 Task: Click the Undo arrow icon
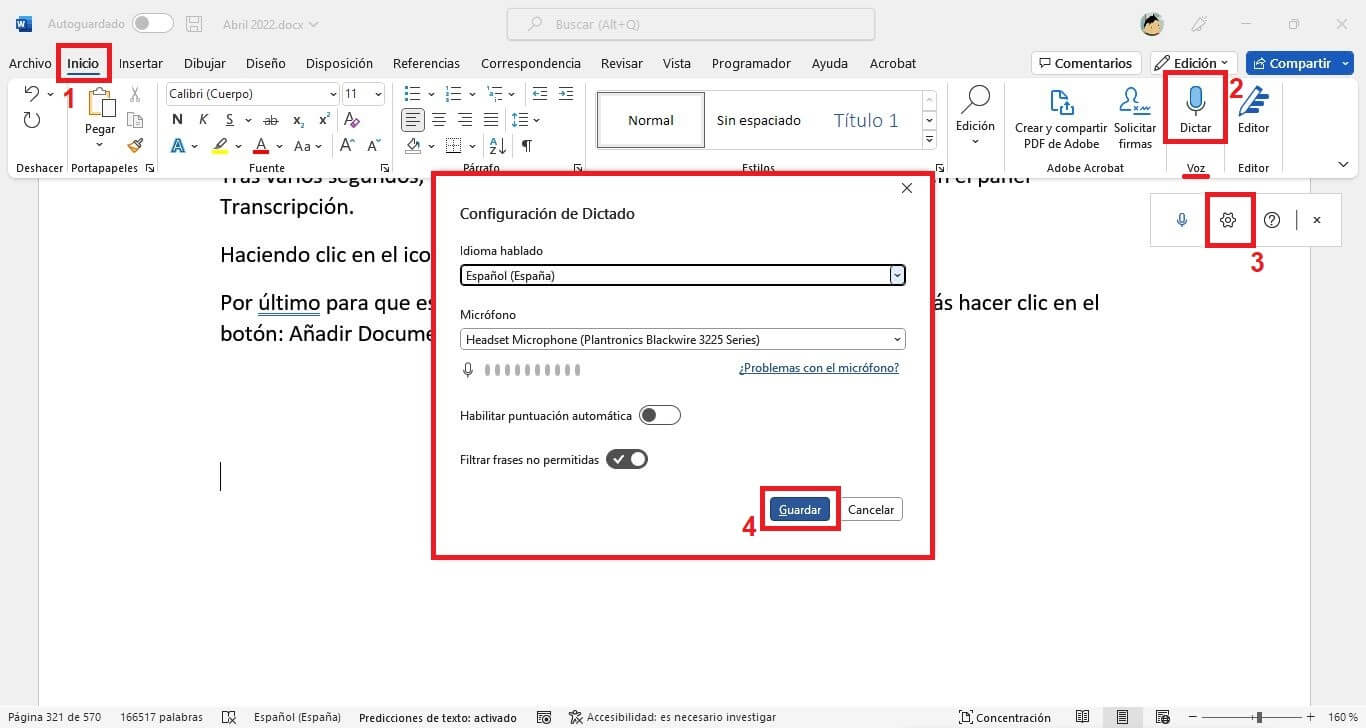(32, 94)
